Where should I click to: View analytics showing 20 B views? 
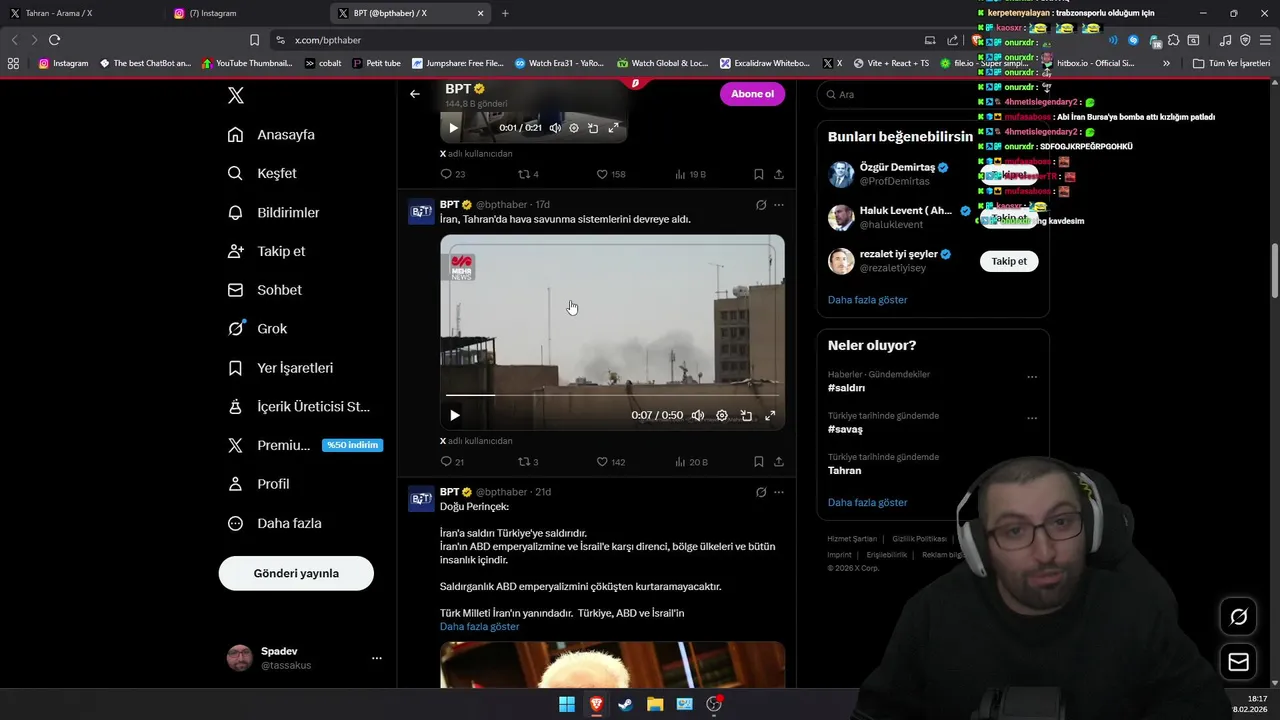tap(691, 462)
